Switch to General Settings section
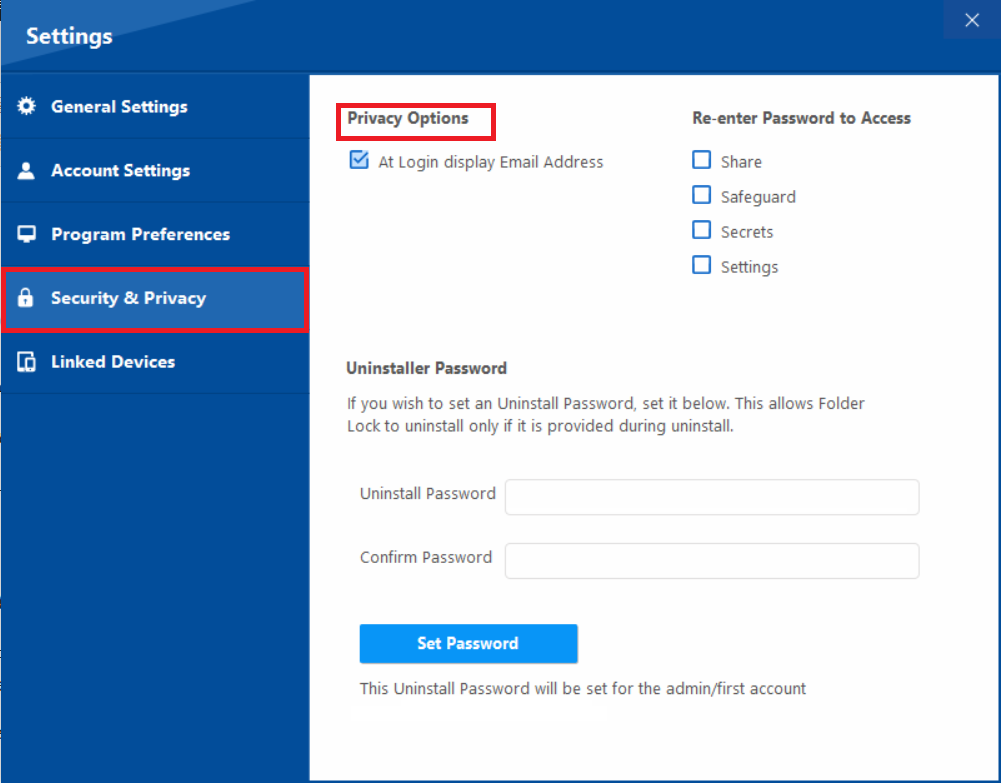Screen dimensions: 1001x783 118,106
